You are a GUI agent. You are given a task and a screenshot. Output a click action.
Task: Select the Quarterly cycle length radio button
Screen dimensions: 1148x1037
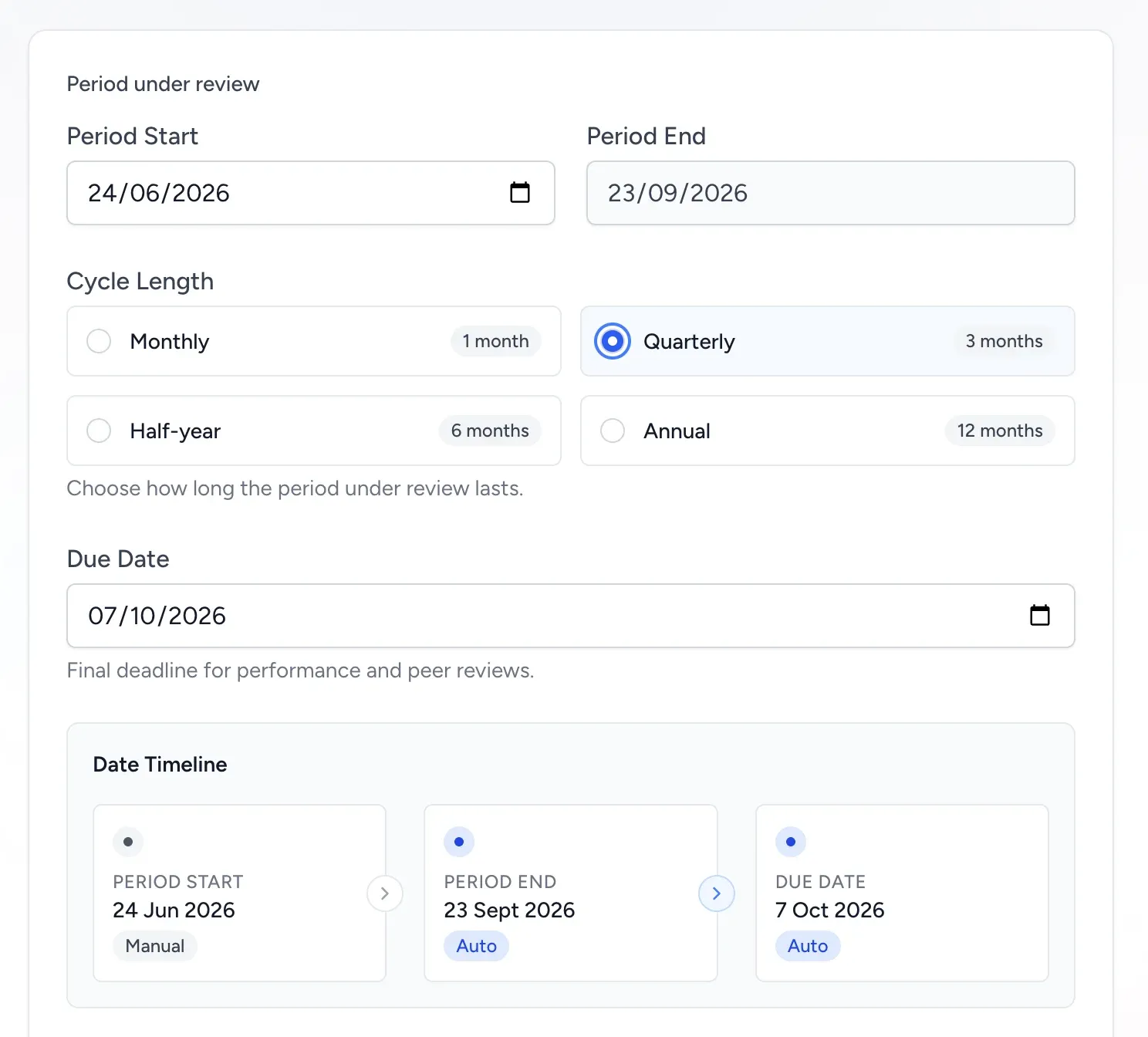coord(613,341)
